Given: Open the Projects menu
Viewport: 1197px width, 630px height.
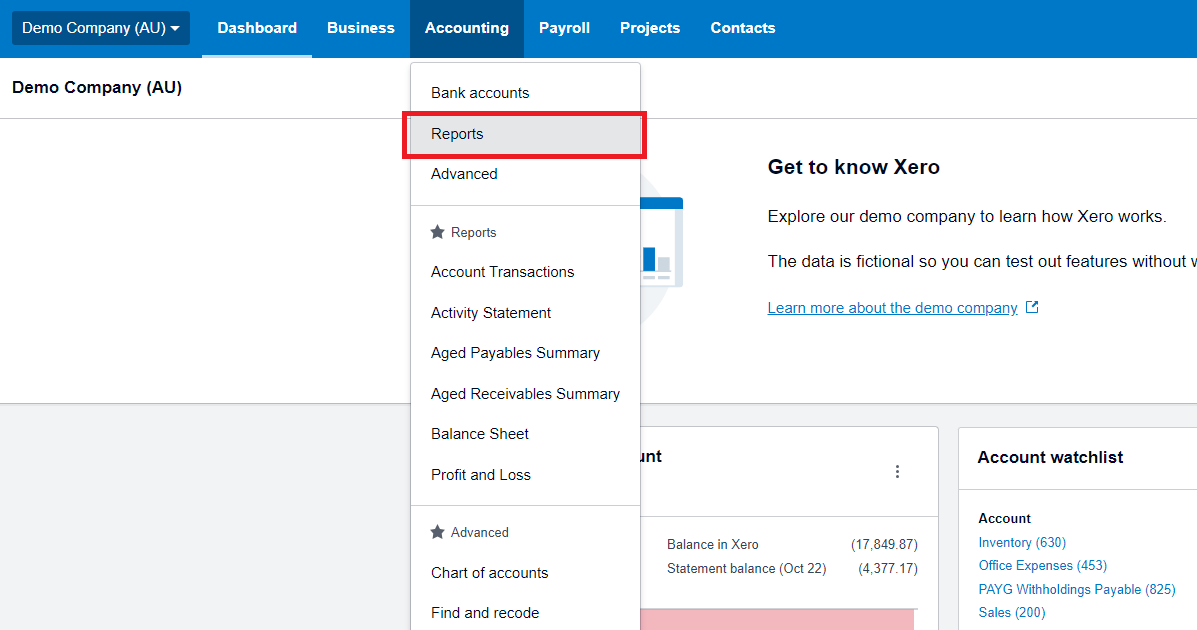Looking at the screenshot, I should coord(650,28).
